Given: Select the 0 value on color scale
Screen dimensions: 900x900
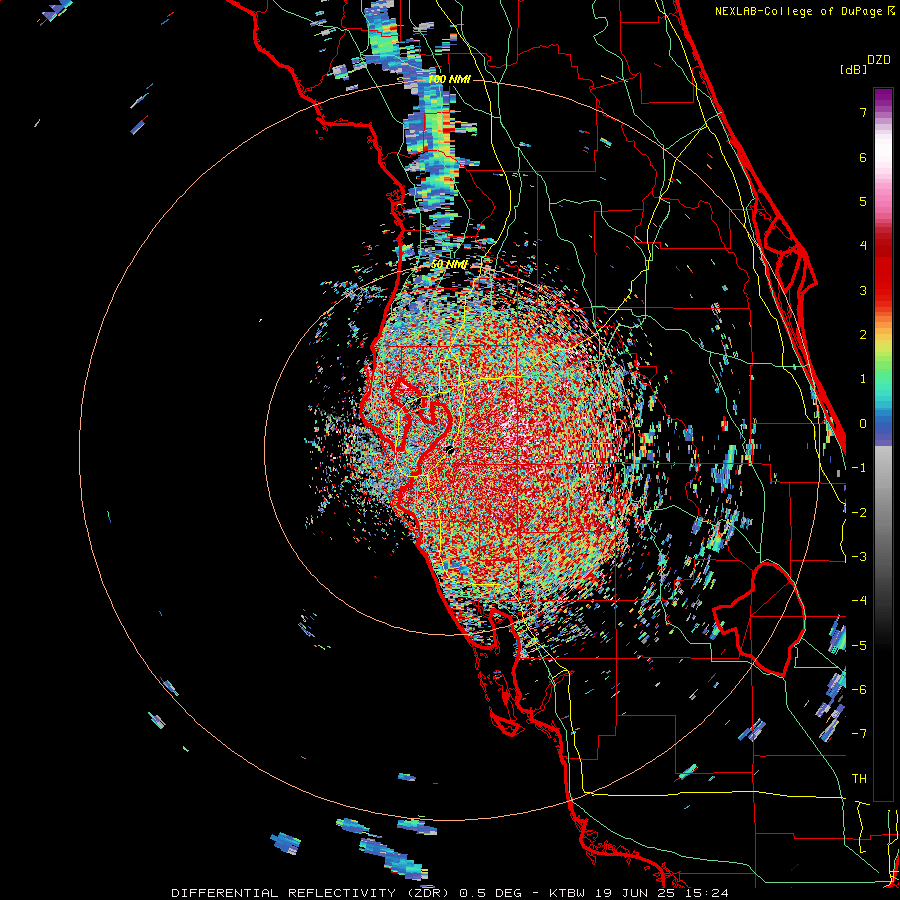Looking at the screenshot, I should (863, 424).
